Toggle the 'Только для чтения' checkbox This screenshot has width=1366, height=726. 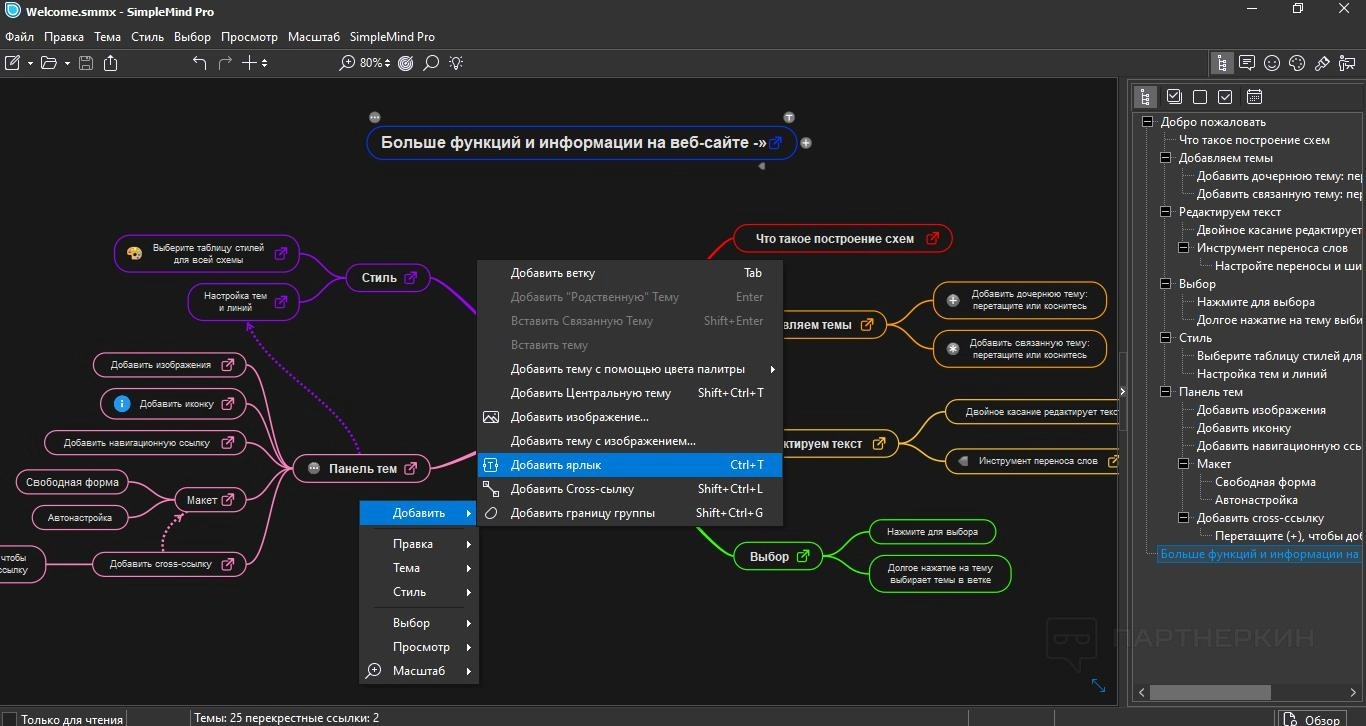click(10, 719)
